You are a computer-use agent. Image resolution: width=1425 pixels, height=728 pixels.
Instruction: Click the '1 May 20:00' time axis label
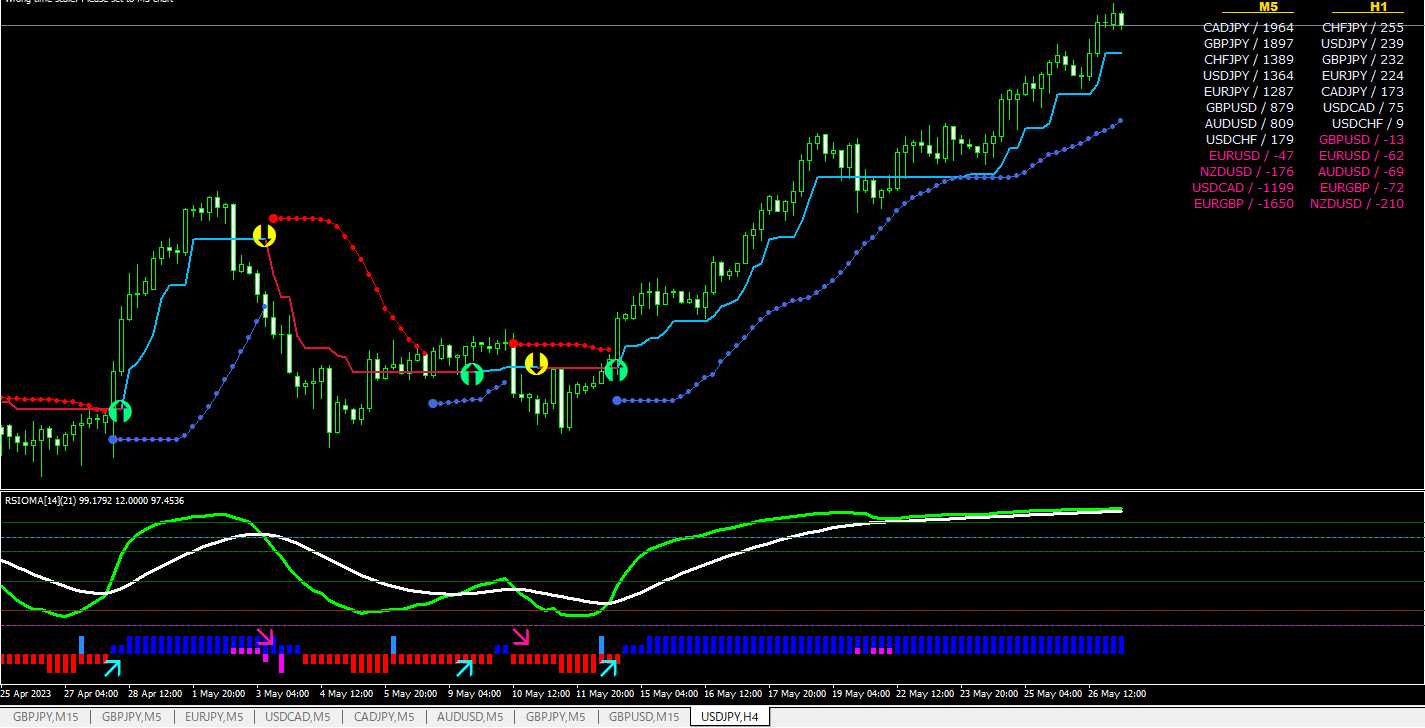point(217,693)
